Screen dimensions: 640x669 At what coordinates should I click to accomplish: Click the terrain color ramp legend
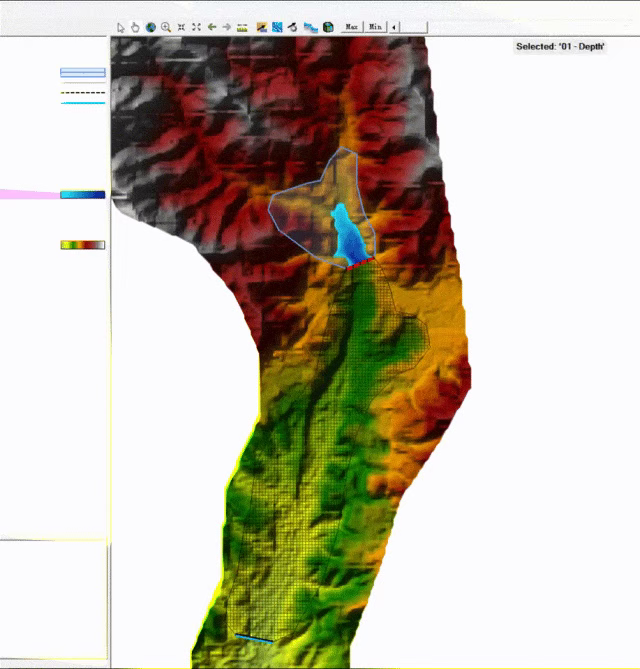(x=82, y=244)
